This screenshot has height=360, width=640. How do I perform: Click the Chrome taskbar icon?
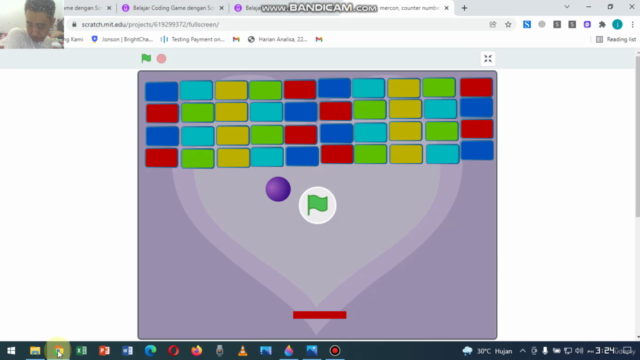(x=58, y=351)
